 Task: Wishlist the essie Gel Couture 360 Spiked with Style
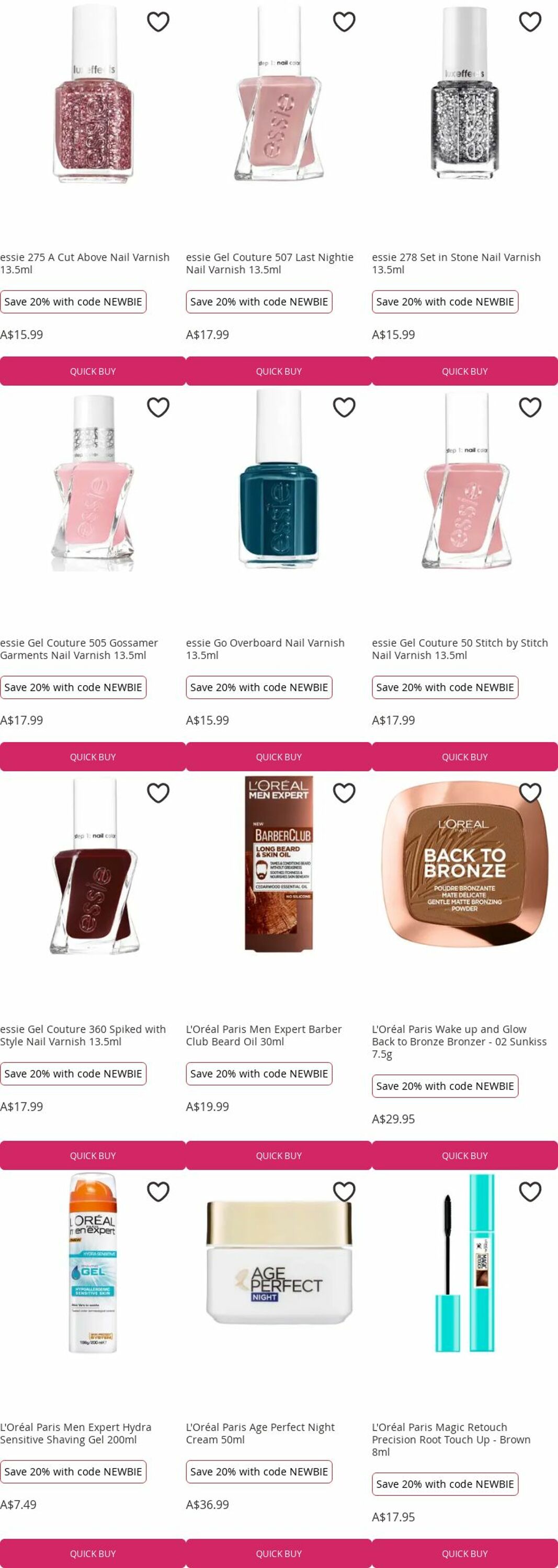(x=158, y=793)
